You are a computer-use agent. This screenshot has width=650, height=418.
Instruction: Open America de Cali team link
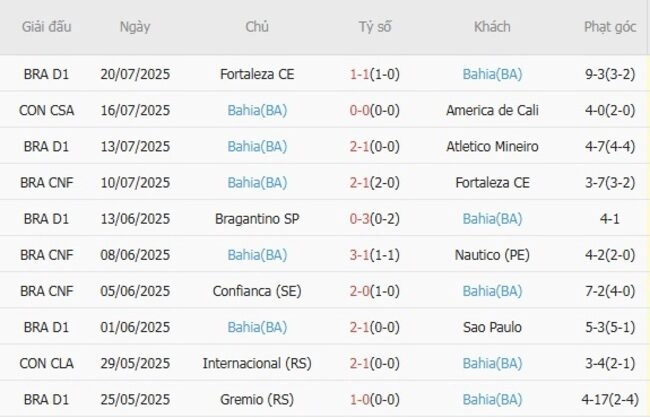point(492,110)
